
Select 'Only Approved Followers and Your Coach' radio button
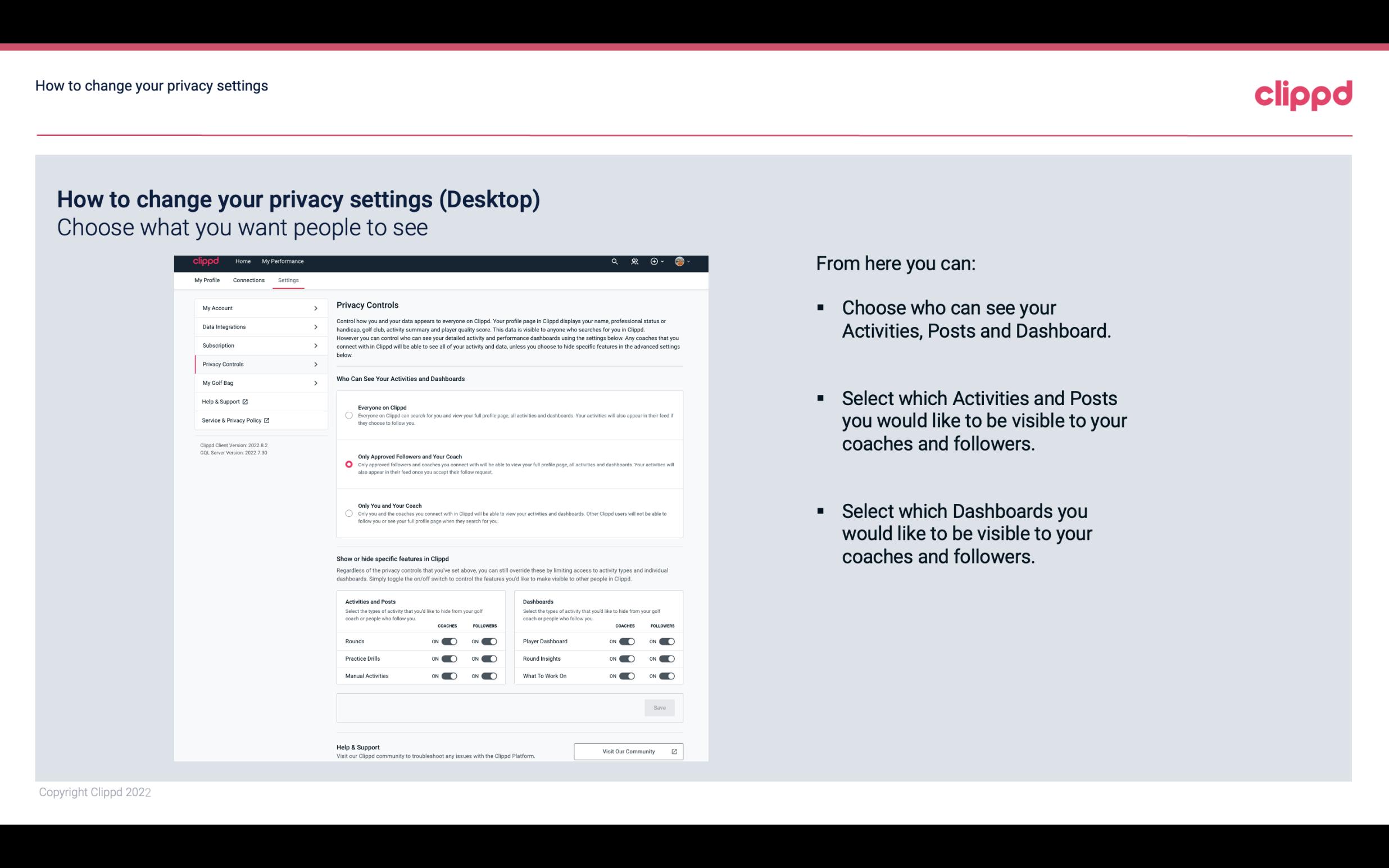(x=348, y=465)
